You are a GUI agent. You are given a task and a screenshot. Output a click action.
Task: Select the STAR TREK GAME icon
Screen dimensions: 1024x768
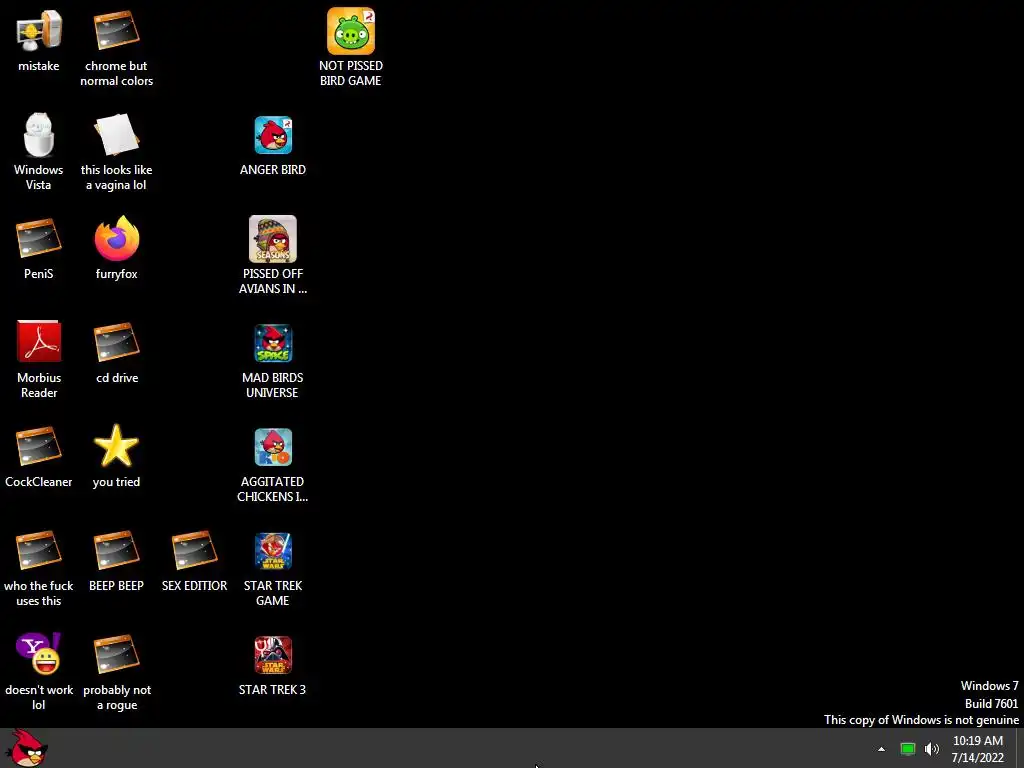click(x=273, y=551)
